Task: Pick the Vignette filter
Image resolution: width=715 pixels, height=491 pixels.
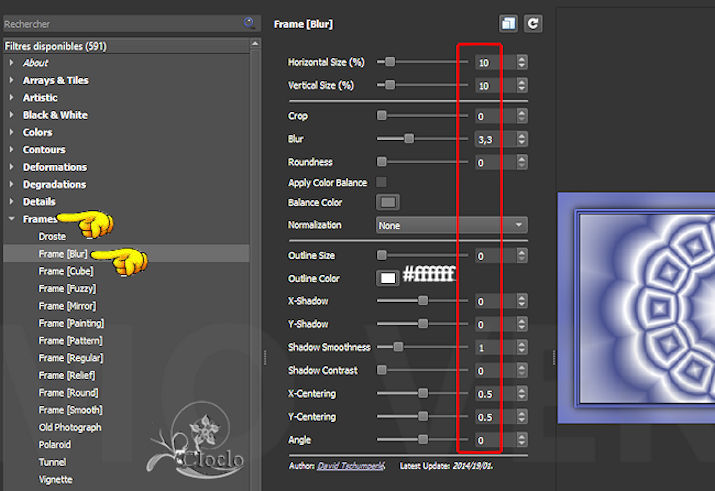Action: [55, 479]
